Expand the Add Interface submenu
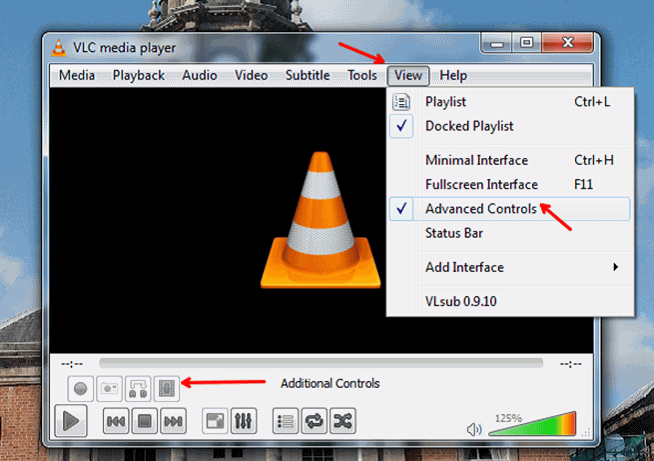654x461 pixels. coord(510,267)
